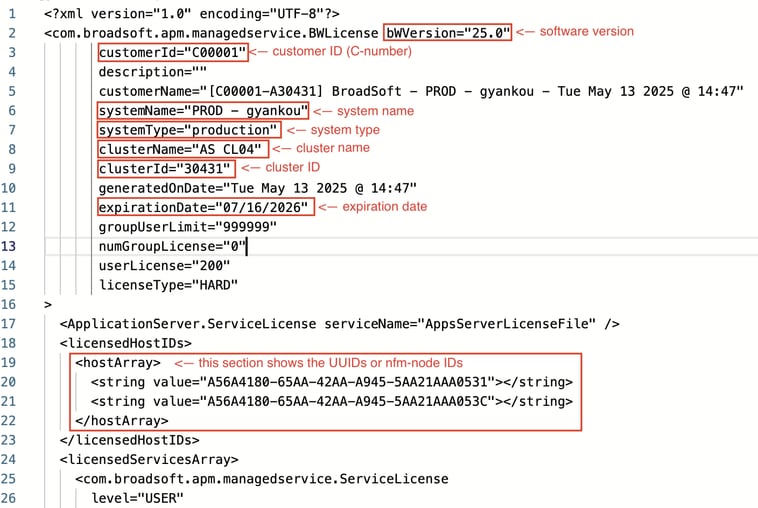This screenshot has width=758, height=508.
Task: Click line number 1 in the gutter
Action: [x=12, y=14]
